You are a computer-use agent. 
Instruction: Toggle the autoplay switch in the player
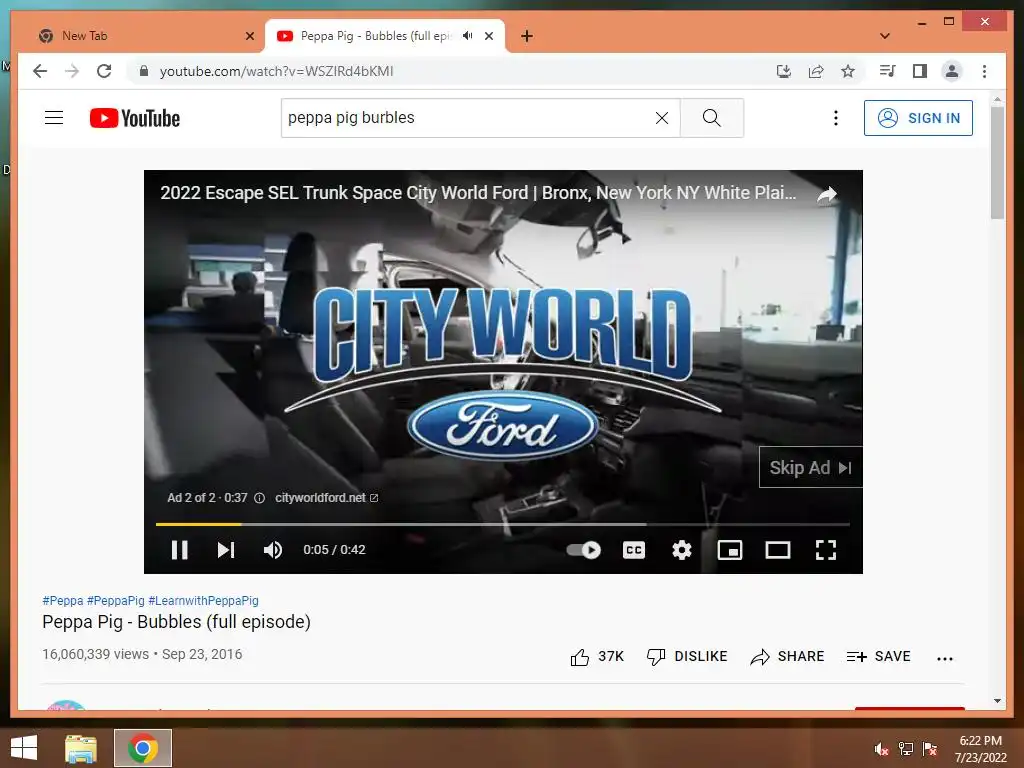[x=583, y=550]
